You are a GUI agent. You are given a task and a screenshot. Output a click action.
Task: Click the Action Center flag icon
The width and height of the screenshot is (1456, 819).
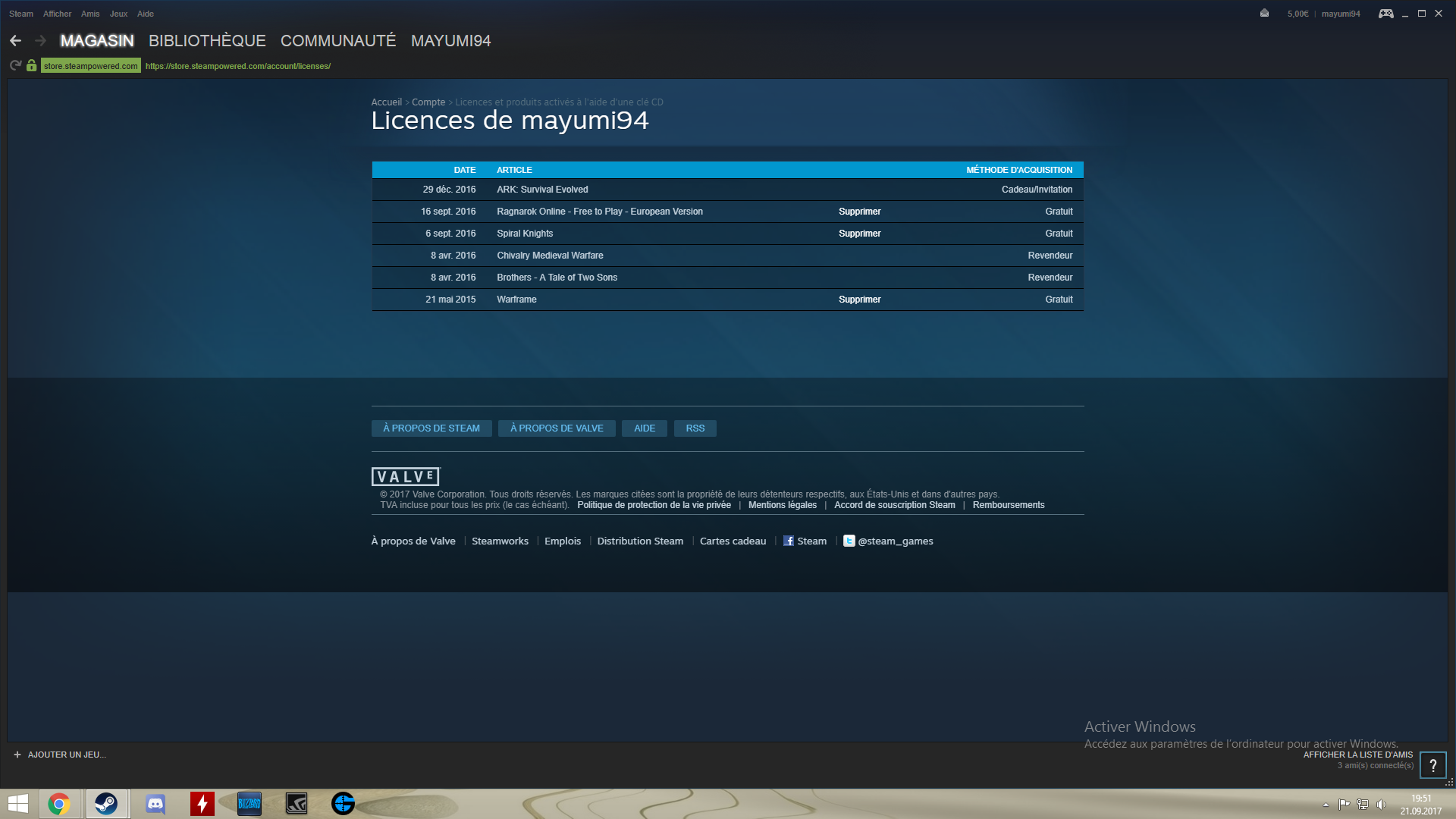tap(1344, 805)
